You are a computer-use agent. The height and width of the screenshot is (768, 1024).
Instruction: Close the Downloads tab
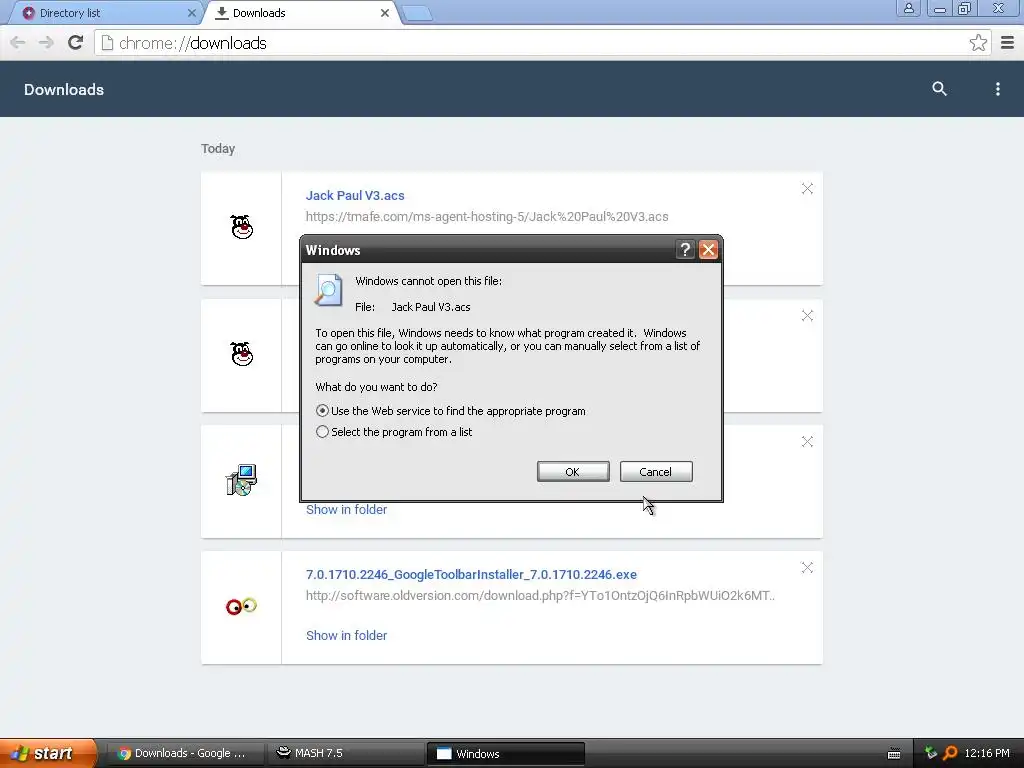(385, 13)
